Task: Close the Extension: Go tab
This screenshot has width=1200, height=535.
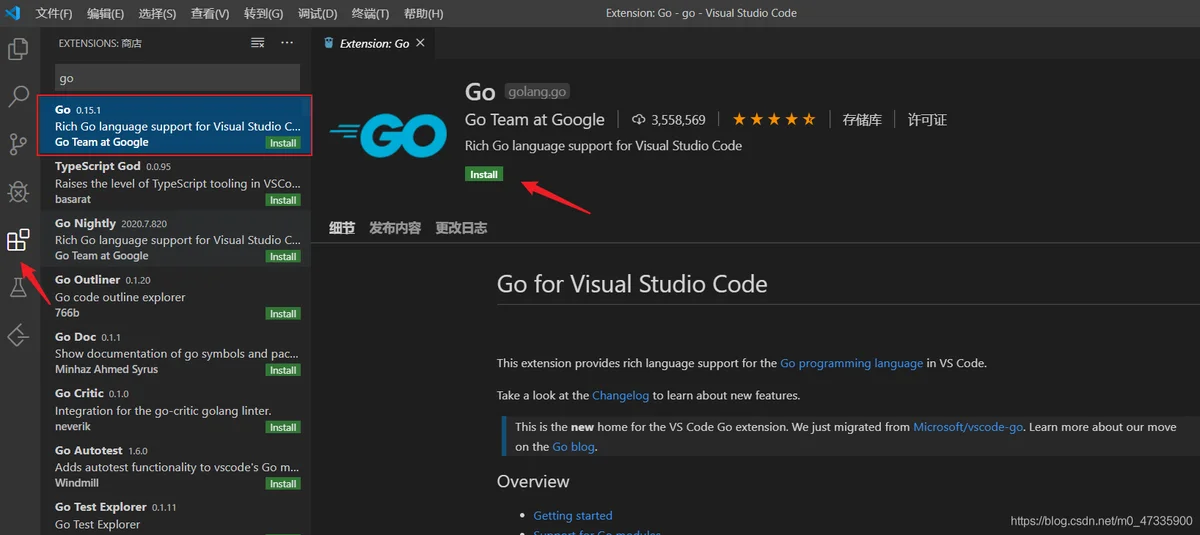Action: pos(420,43)
